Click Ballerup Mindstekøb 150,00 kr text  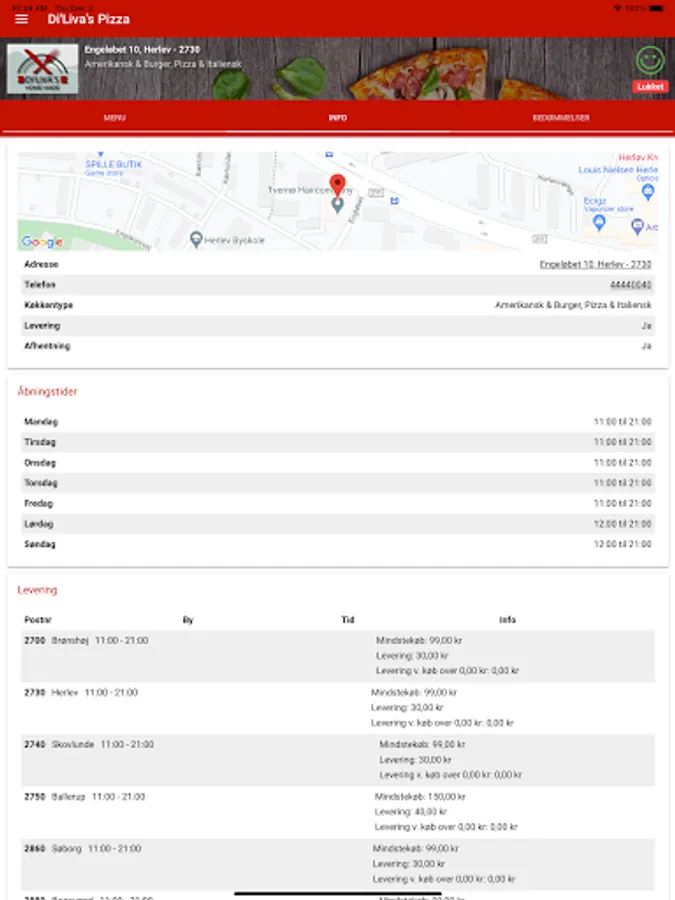coord(420,797)
